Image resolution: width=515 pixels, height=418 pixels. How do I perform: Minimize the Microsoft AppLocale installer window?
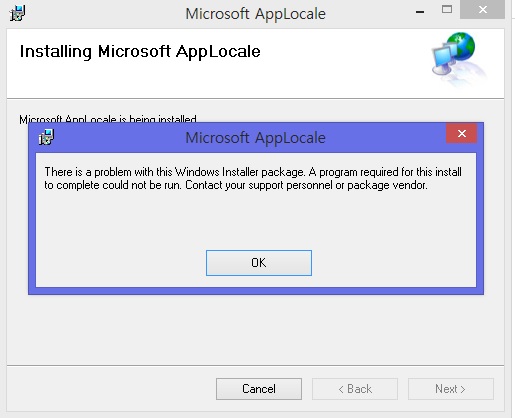(420, 11)
